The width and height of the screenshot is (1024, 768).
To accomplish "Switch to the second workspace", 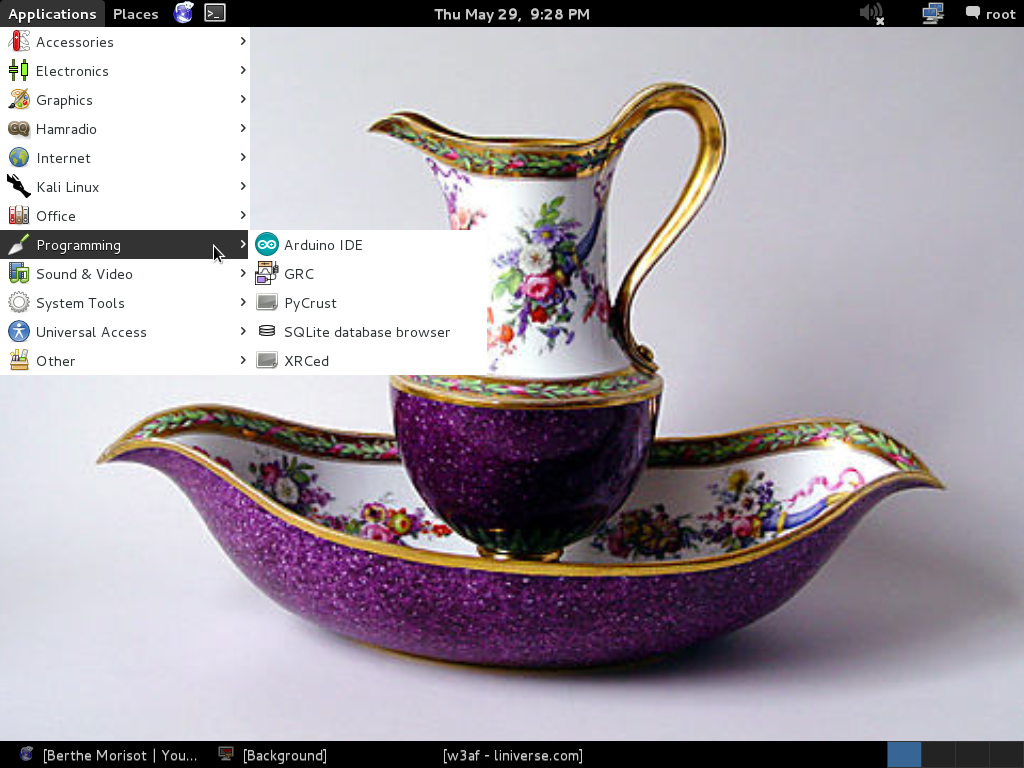I will tap(938, 755).
